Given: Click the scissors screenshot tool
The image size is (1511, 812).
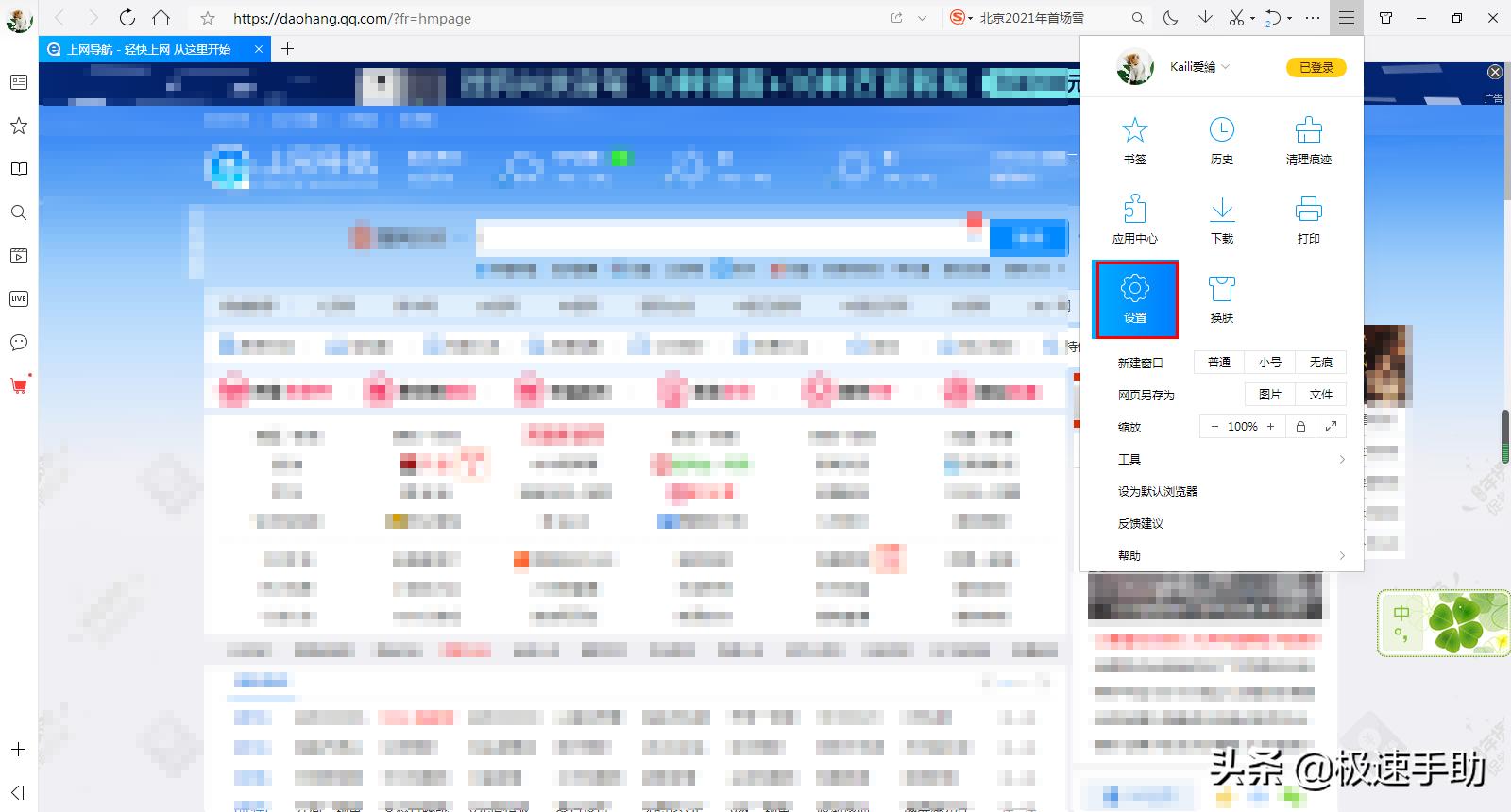Looking at the screenshot, I should pos(1236,18).
